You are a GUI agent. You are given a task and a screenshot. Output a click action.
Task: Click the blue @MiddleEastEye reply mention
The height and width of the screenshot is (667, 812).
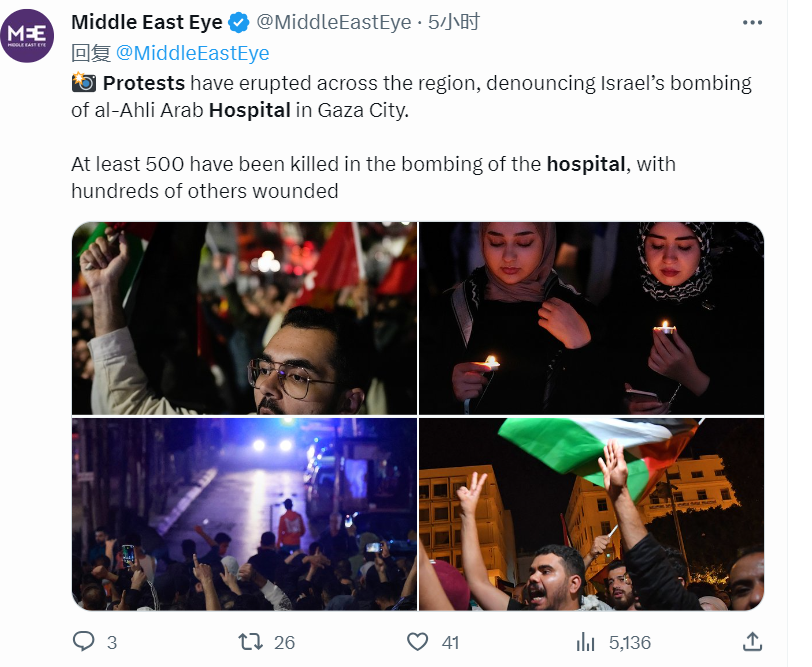(x=192, y=53)
